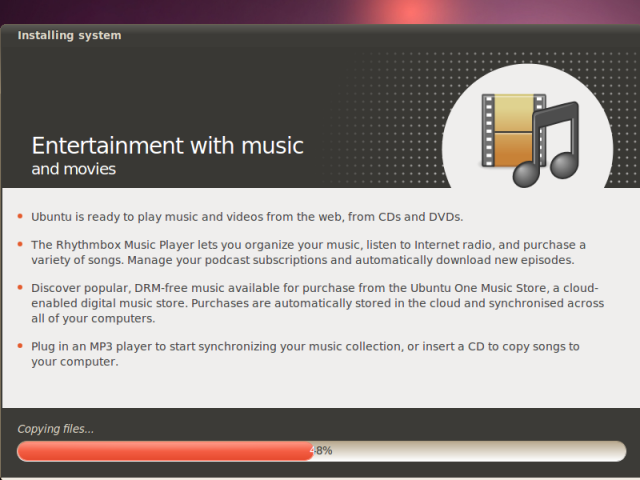Click the "Copying files..." status text

coord(56,429)
